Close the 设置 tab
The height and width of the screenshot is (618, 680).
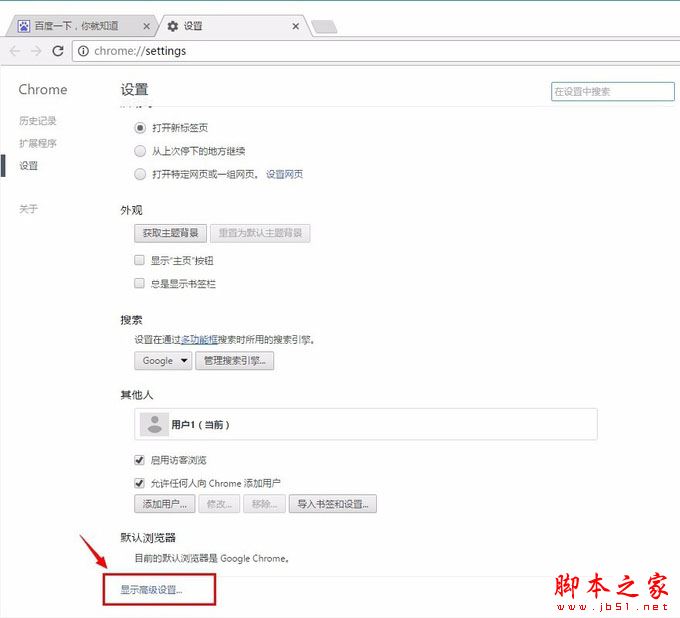295,26
